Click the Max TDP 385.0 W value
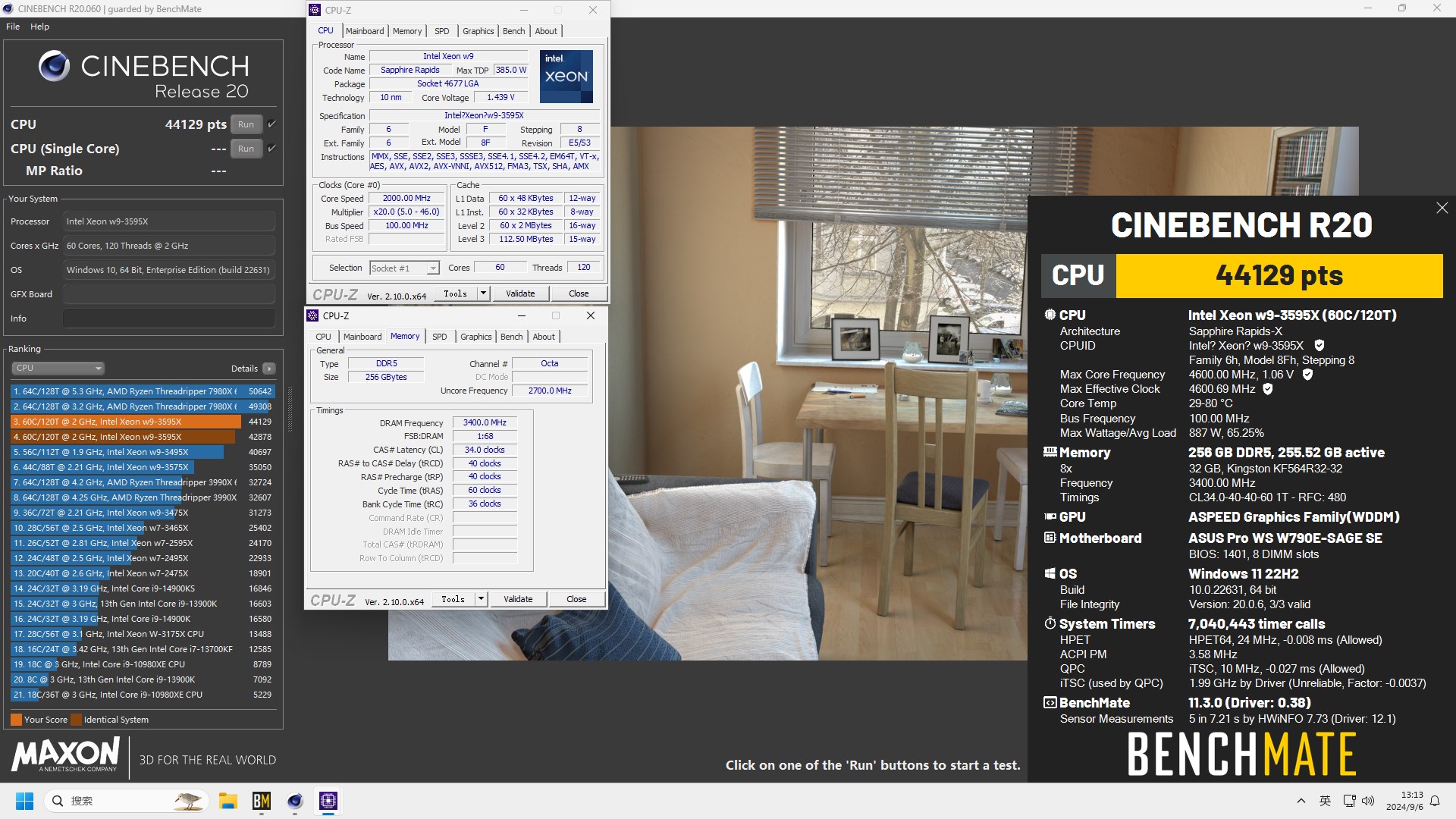 point(510,70)
